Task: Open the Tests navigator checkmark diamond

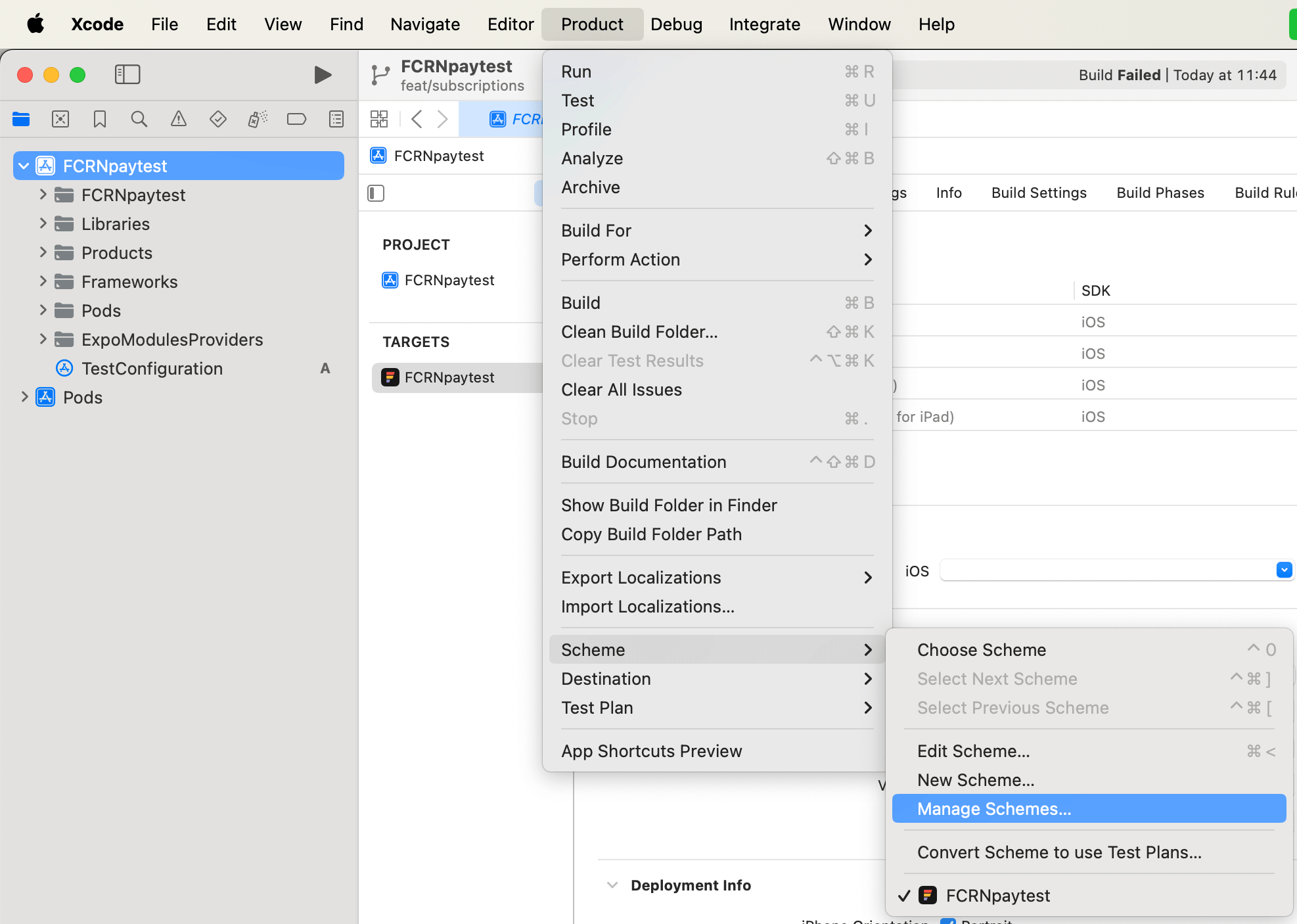Action: (217, 119)
